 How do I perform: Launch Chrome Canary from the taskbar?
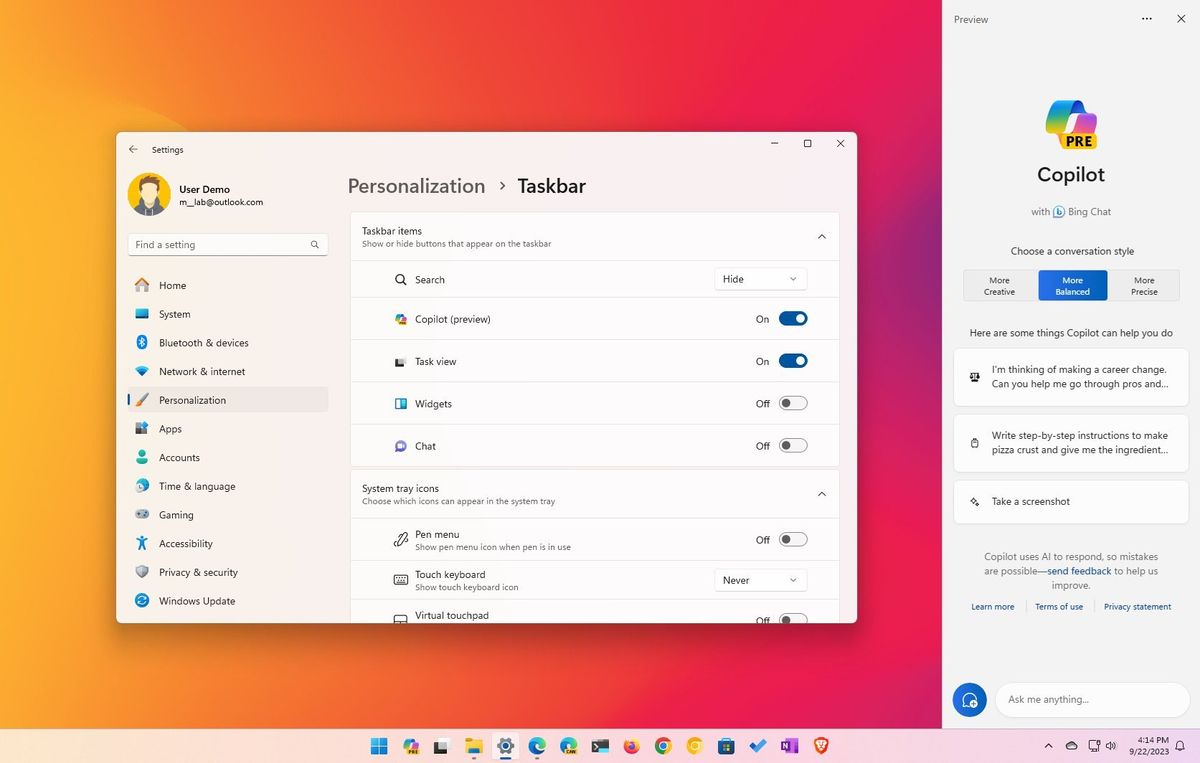pyautogui.click(x=695, y=746)
